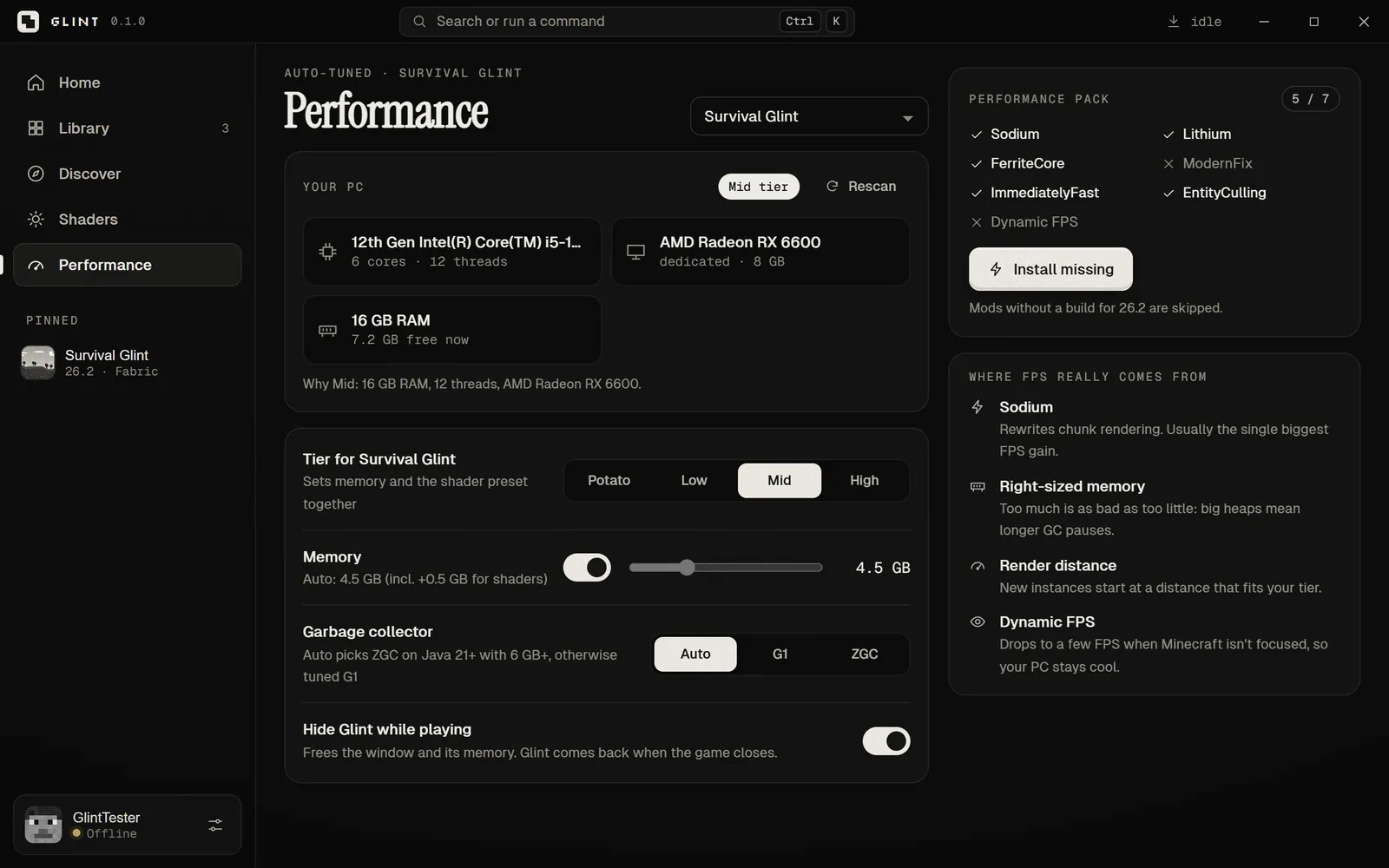Click the GPU monitor icon
Screen dimensions: 1389x868
(x=635, y=252)
